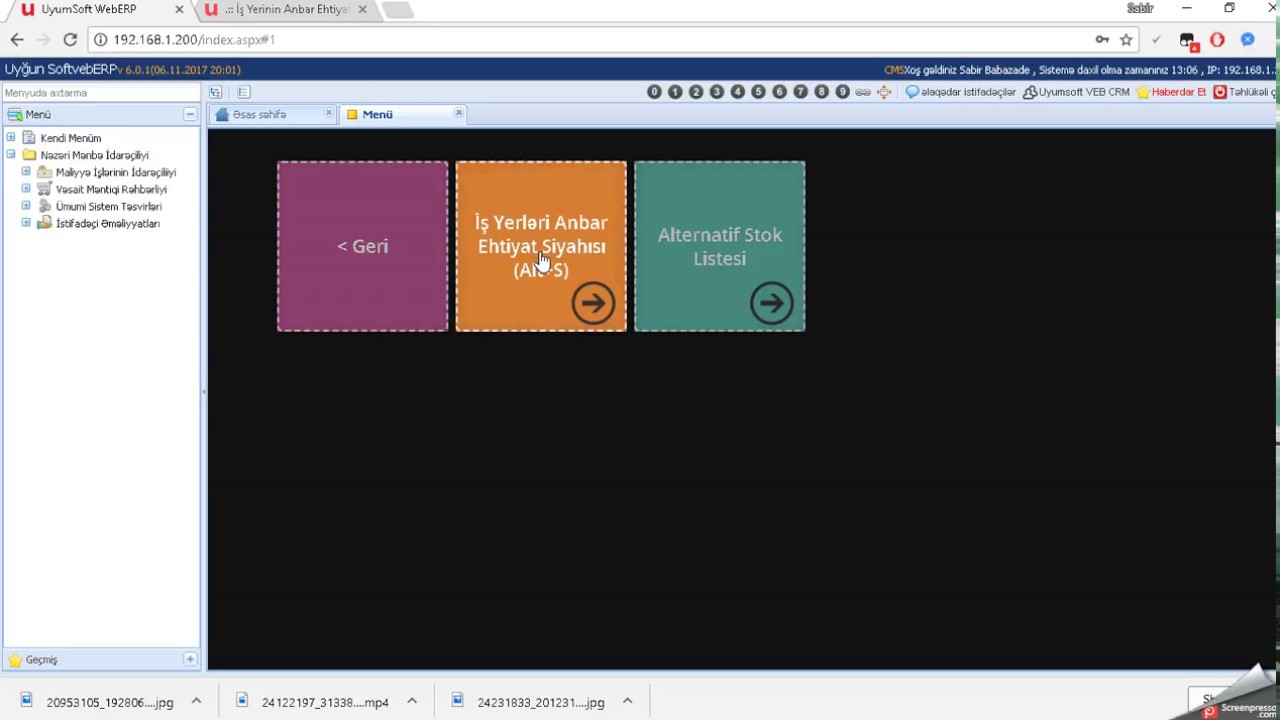Image resolution: width=1280 pixels, height=720 pixels.
Task: Open a new browser tab
Action: [397, 10]
